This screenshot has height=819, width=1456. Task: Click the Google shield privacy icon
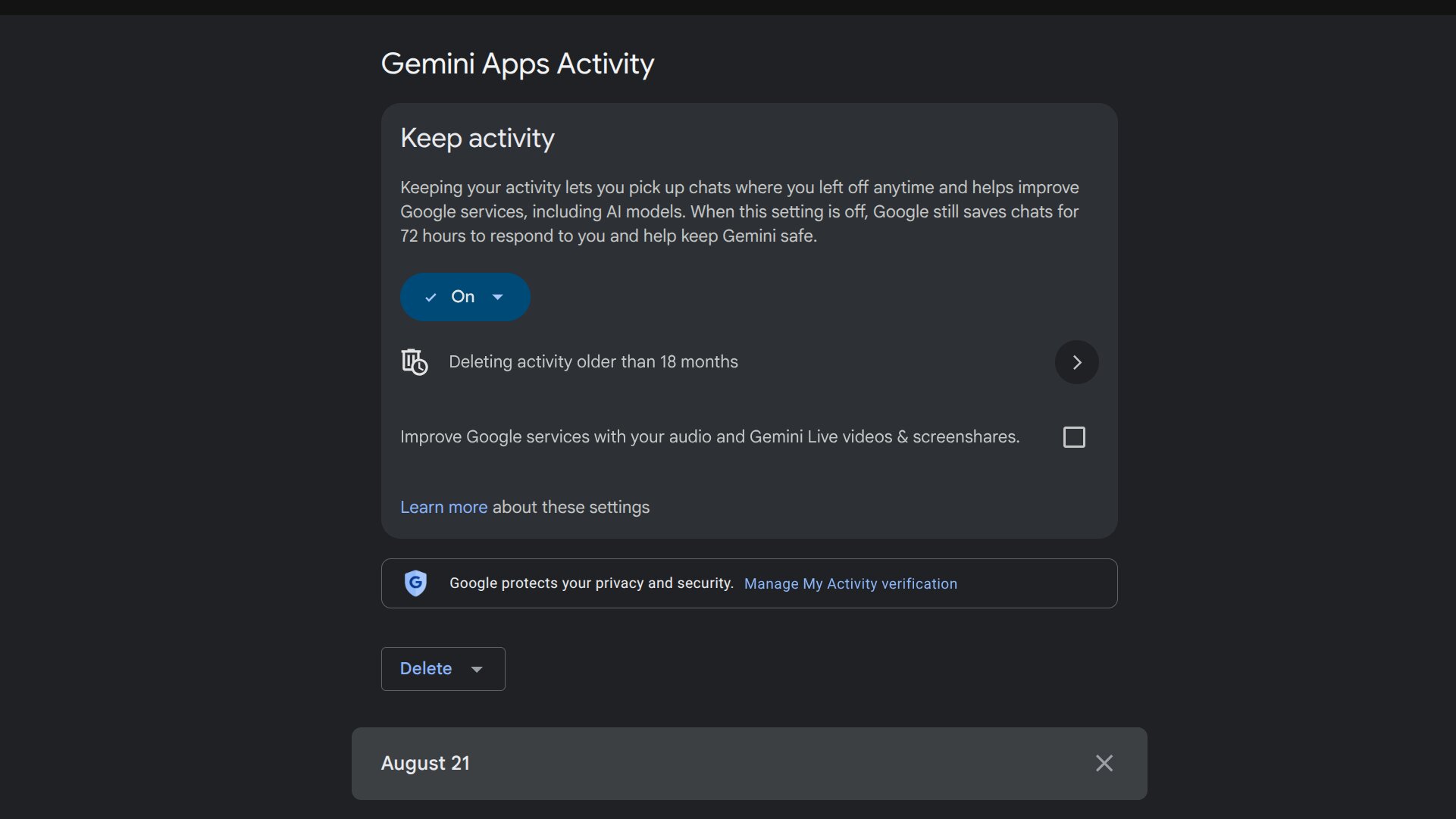[415, 583]
